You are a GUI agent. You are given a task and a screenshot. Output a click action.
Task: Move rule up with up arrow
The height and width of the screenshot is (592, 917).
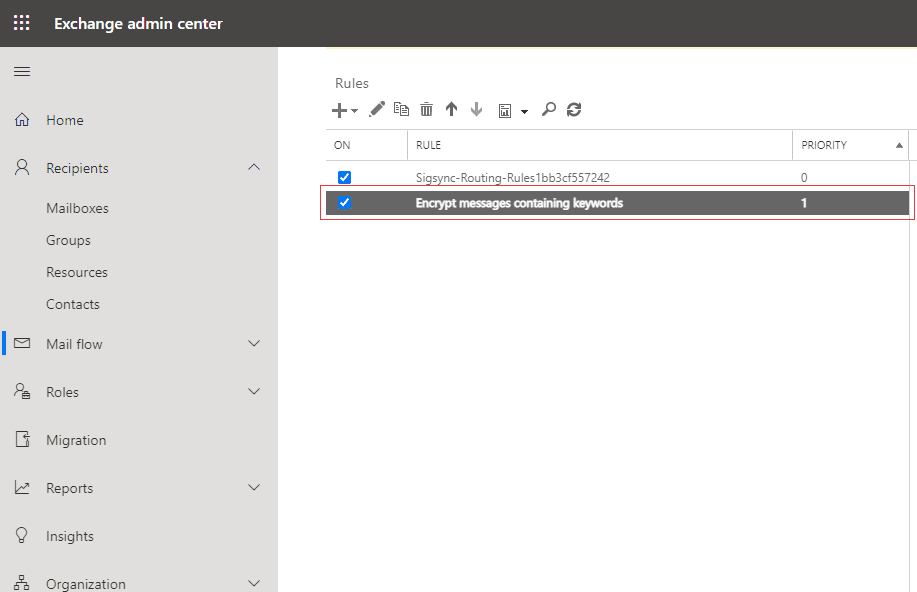point(451,110)
